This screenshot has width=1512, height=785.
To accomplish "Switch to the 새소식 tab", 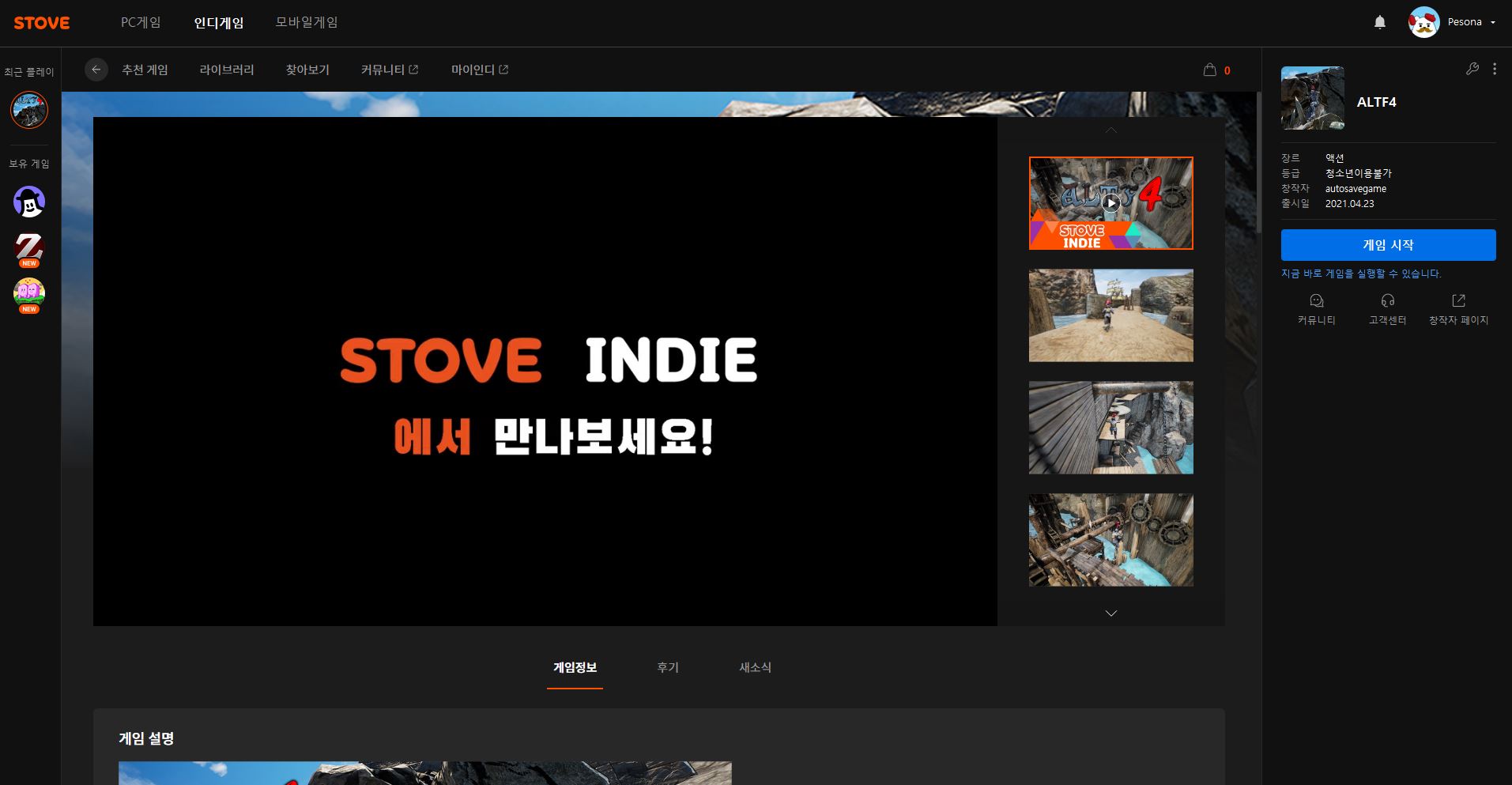I will 755,667.
